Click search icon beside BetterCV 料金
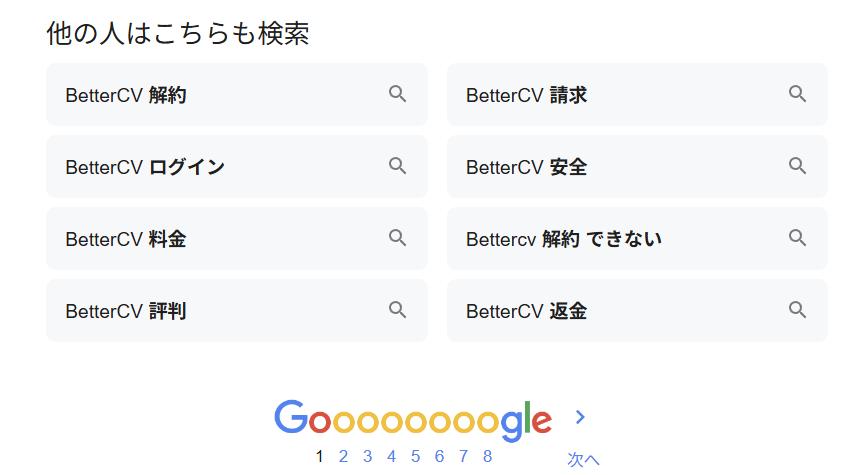The width and height of the screenshot is (862, 475). point(397,238)
